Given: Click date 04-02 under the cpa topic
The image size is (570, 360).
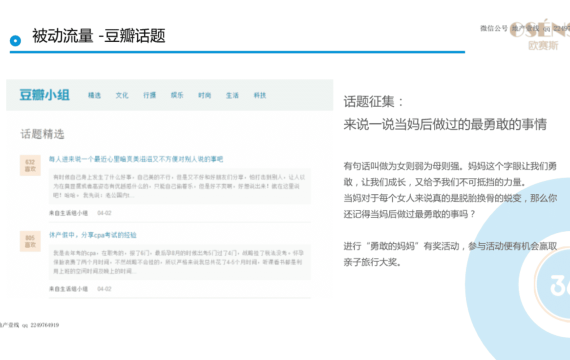Looking at the screenshot, I should (104, 289).
